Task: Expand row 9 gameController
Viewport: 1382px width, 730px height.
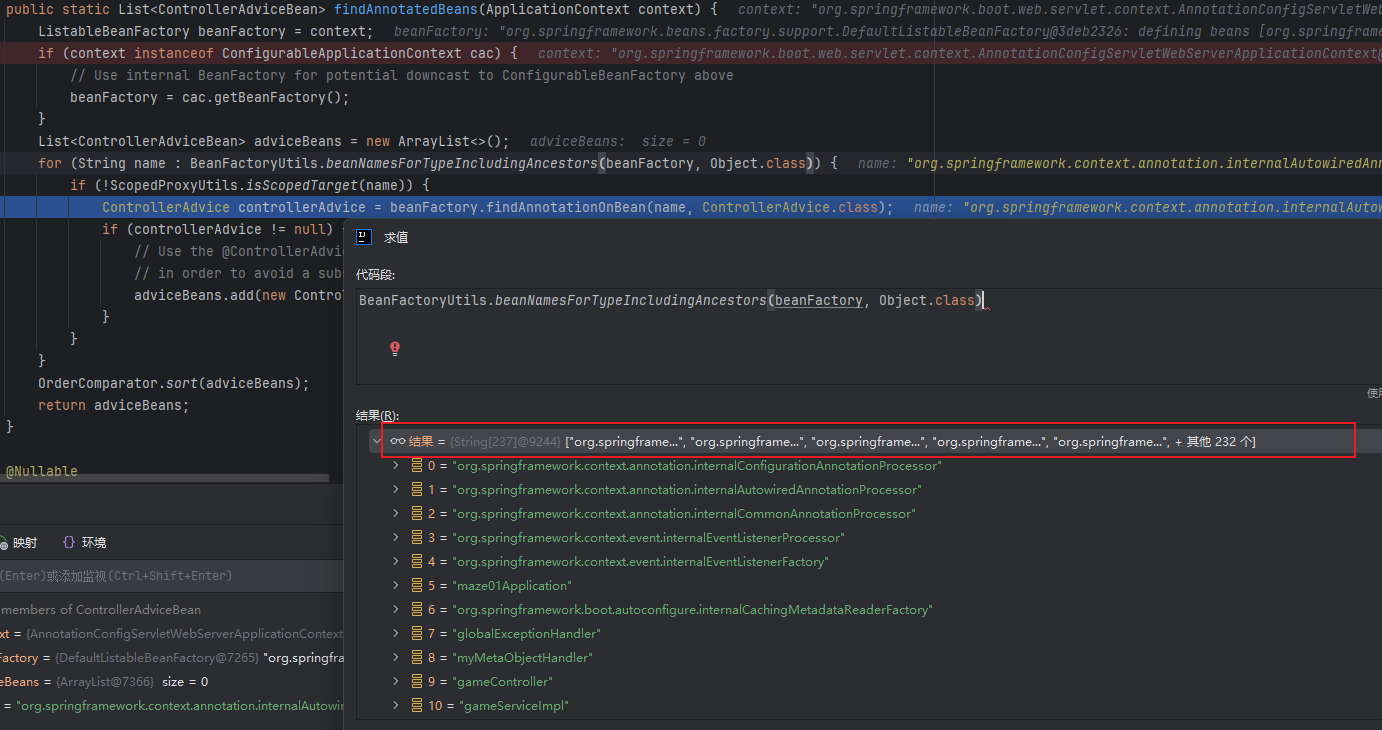Action: coord(395,682)
